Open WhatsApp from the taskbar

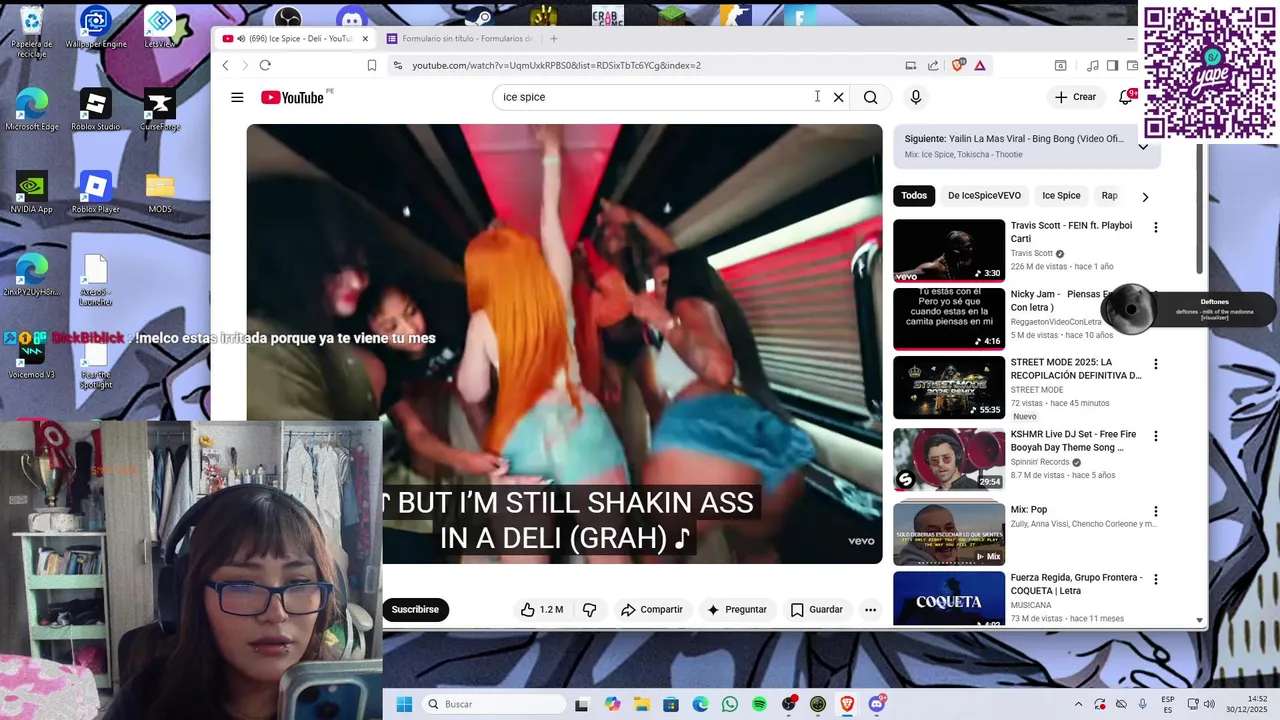point(730,704)
